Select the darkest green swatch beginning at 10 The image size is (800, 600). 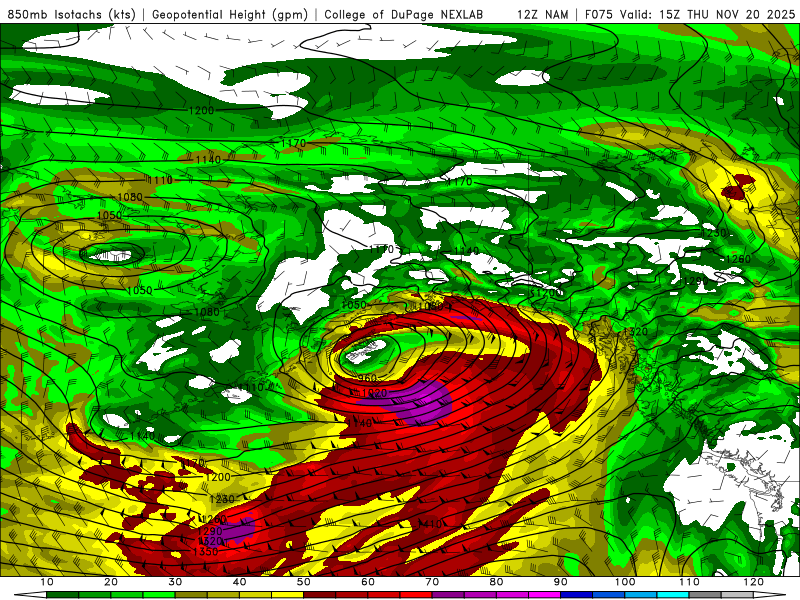coord(62,595)
